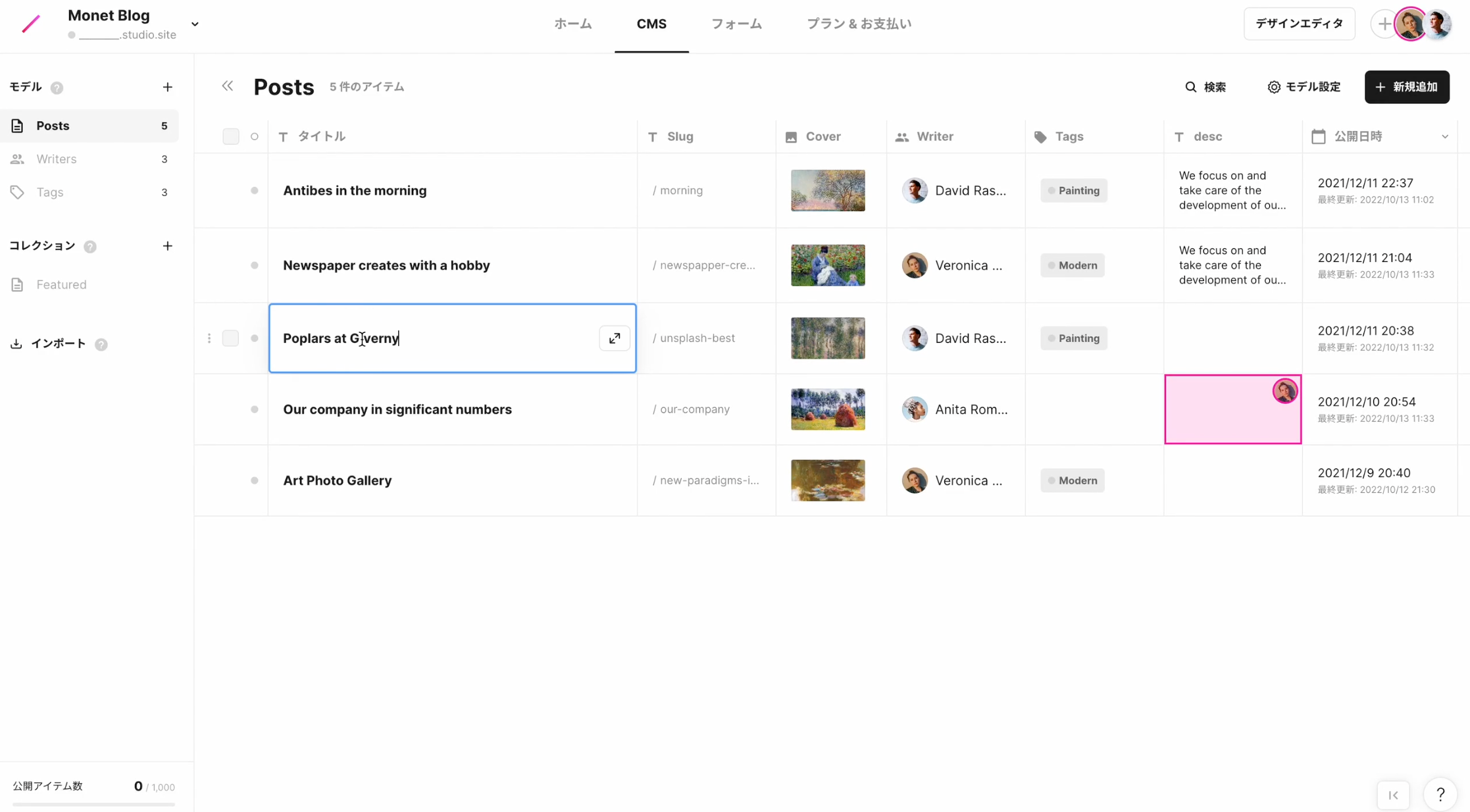Open the Poplars post cover thumbnail
Viewport: 1470px width, 812px height.
[x=828, y=338]
